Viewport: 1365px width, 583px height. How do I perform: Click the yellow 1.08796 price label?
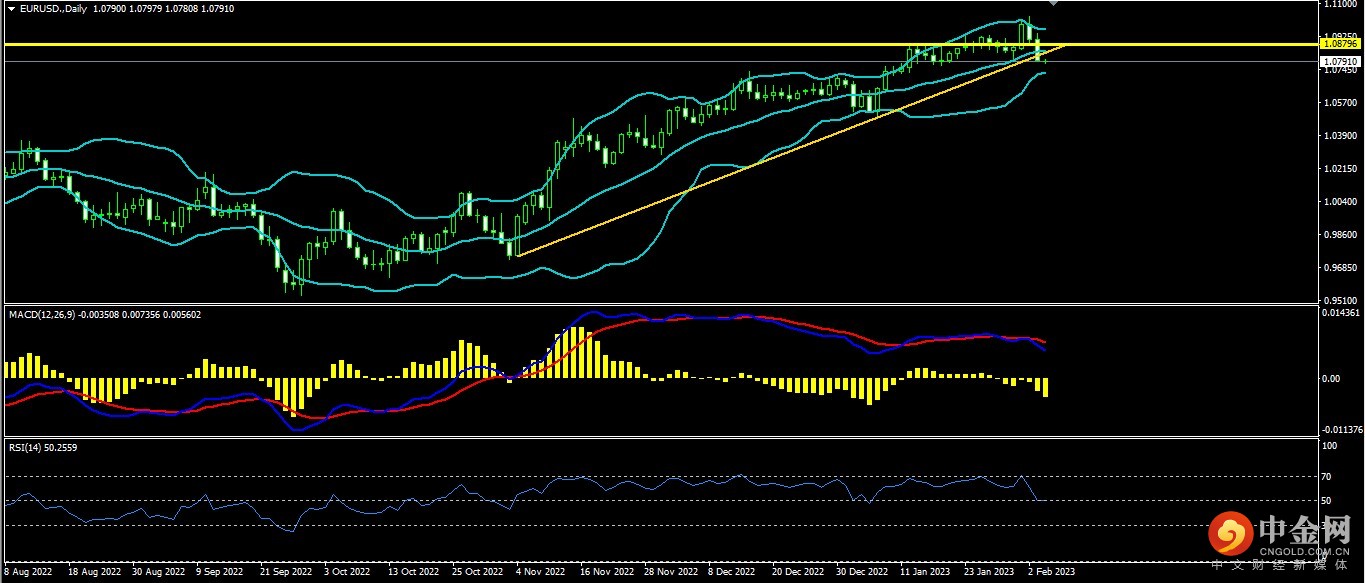click(x=1339, y=44)
